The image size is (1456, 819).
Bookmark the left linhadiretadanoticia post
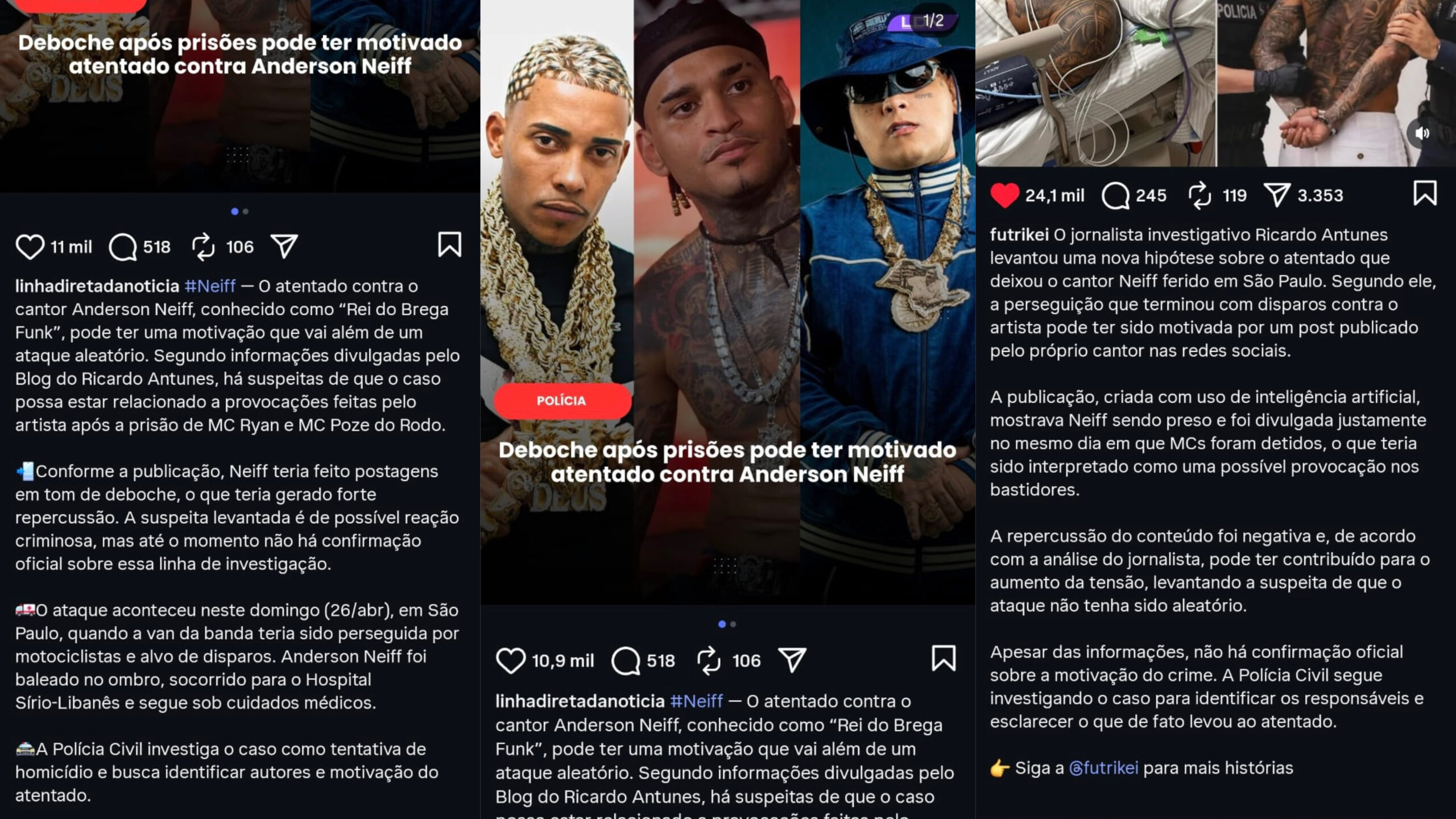tap(449, 245)
